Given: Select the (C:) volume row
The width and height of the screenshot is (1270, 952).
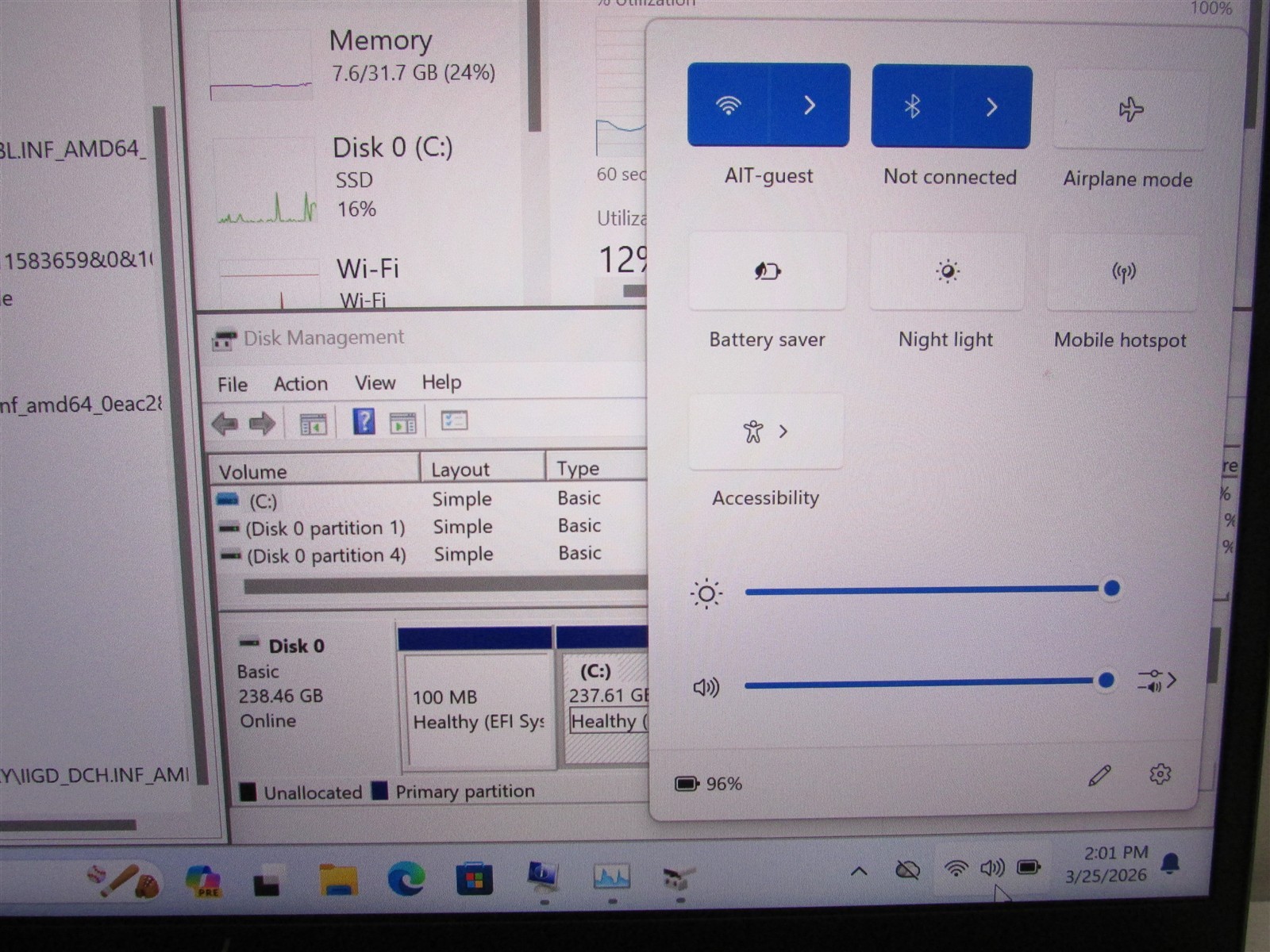Looking at the screenshot, I should click(x=431, y=500).
